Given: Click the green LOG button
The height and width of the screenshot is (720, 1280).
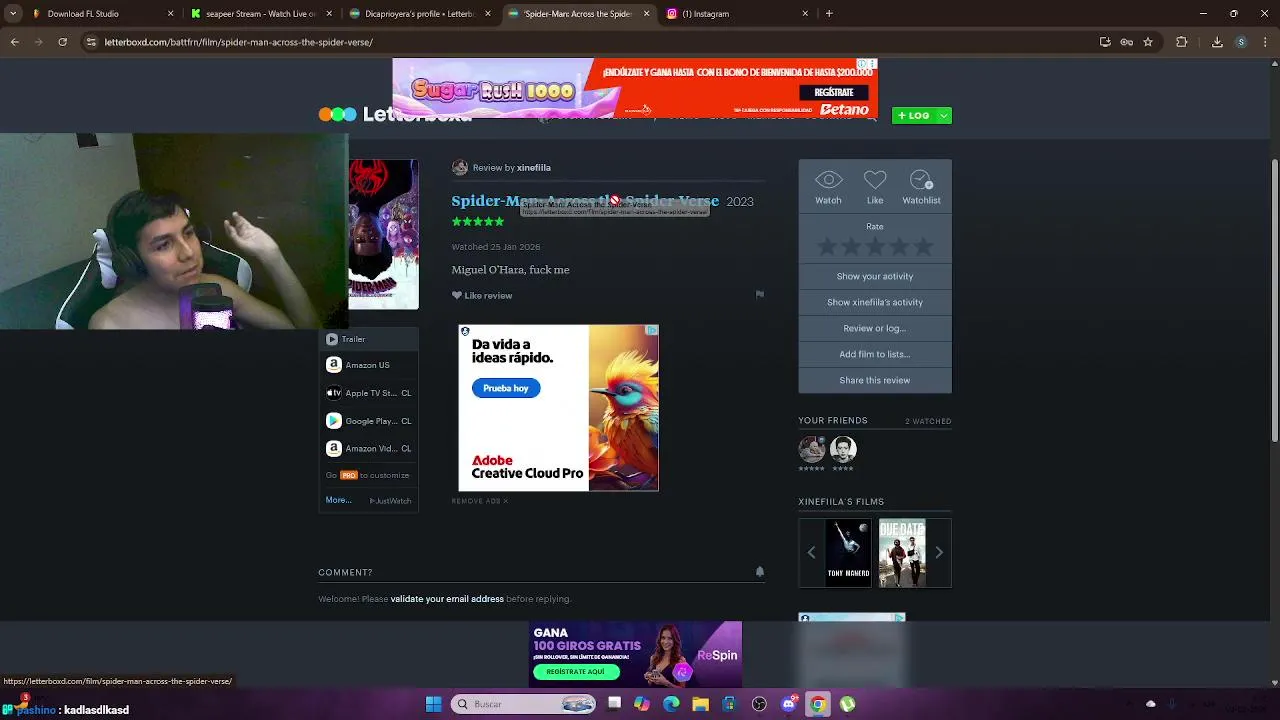Looking at the screenshot, I should click(x=914, y=116).
